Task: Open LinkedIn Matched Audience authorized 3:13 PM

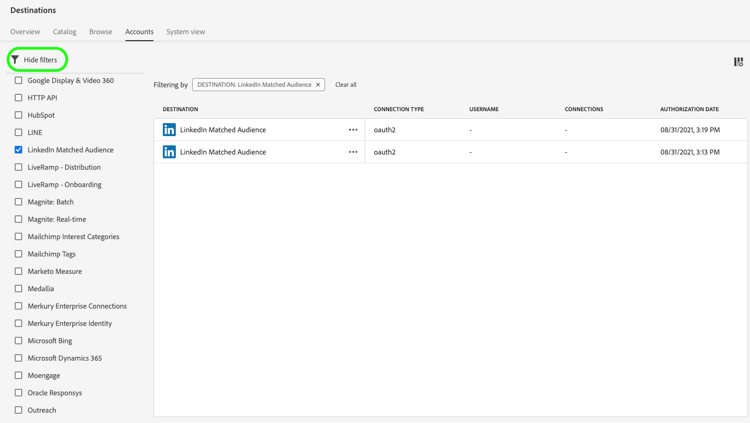Action: click(x=223, y=152)
